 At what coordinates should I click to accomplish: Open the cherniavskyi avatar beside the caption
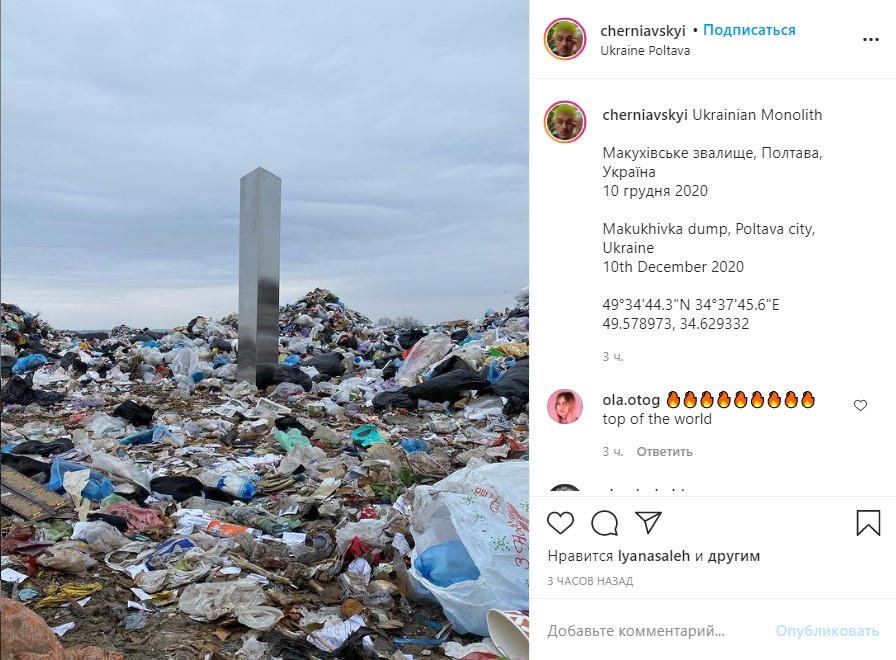(565, 122)
